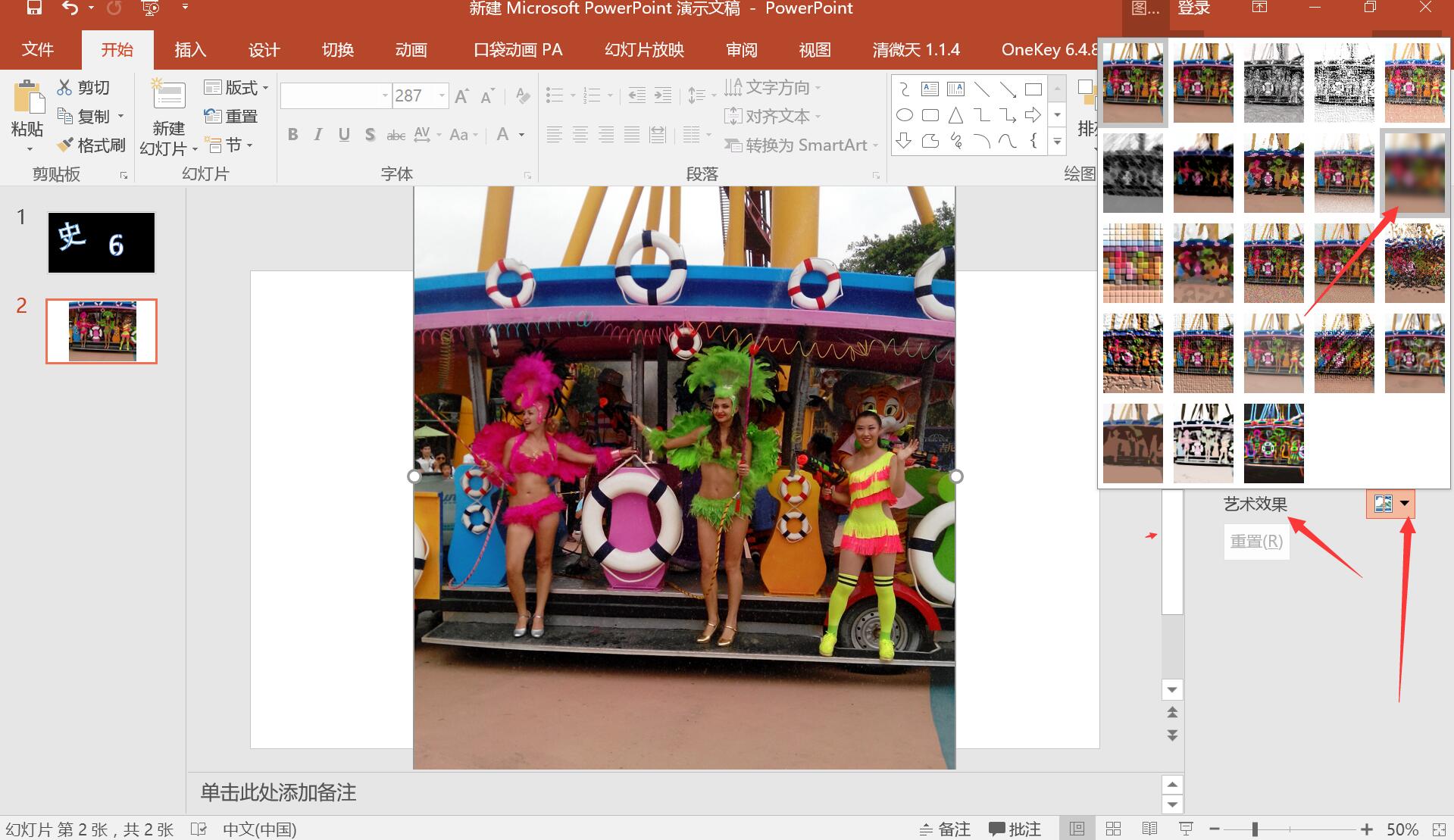Click 登录 to sign in

[x=1194, y=9]
